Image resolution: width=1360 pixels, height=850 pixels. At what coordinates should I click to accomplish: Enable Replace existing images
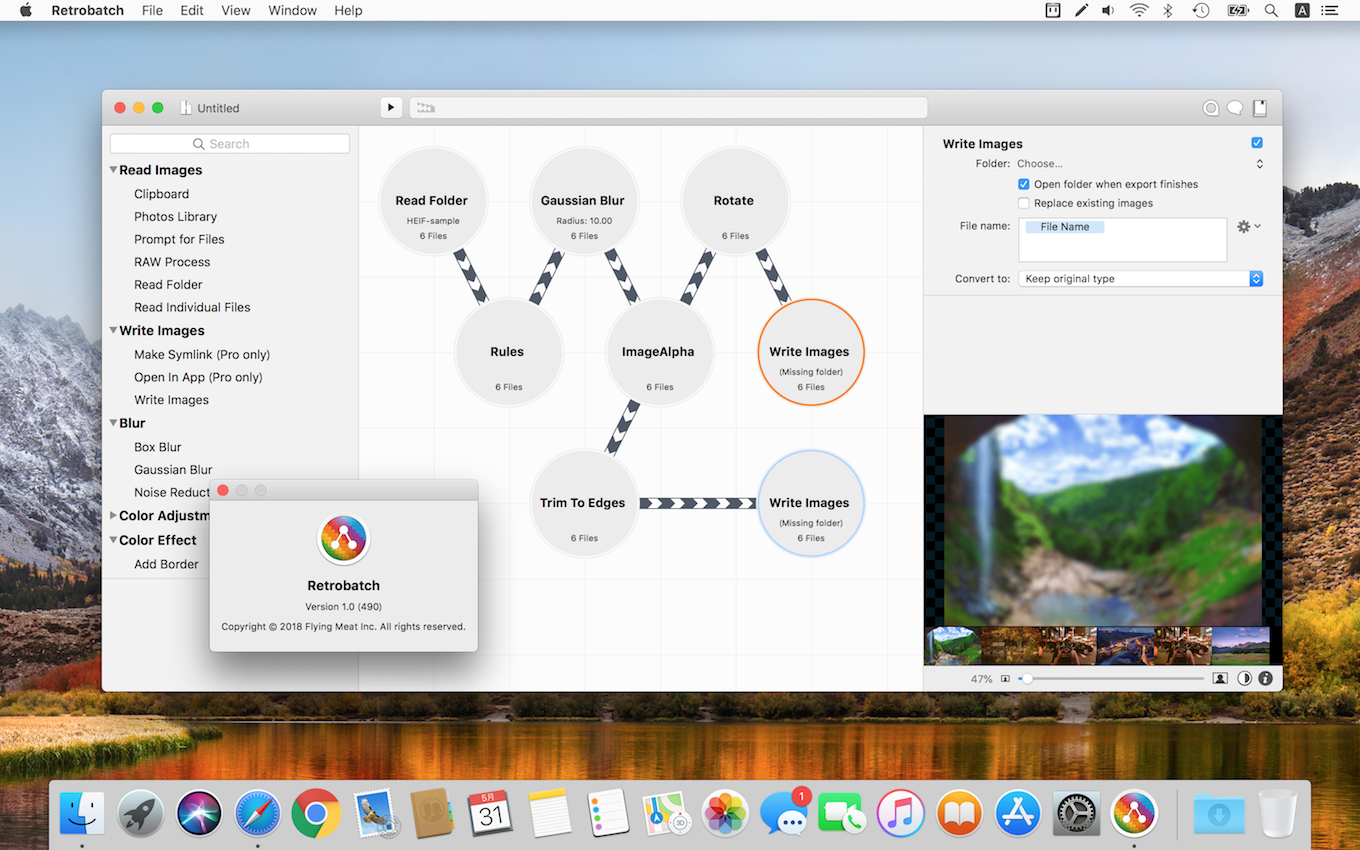pos(1023,203)
